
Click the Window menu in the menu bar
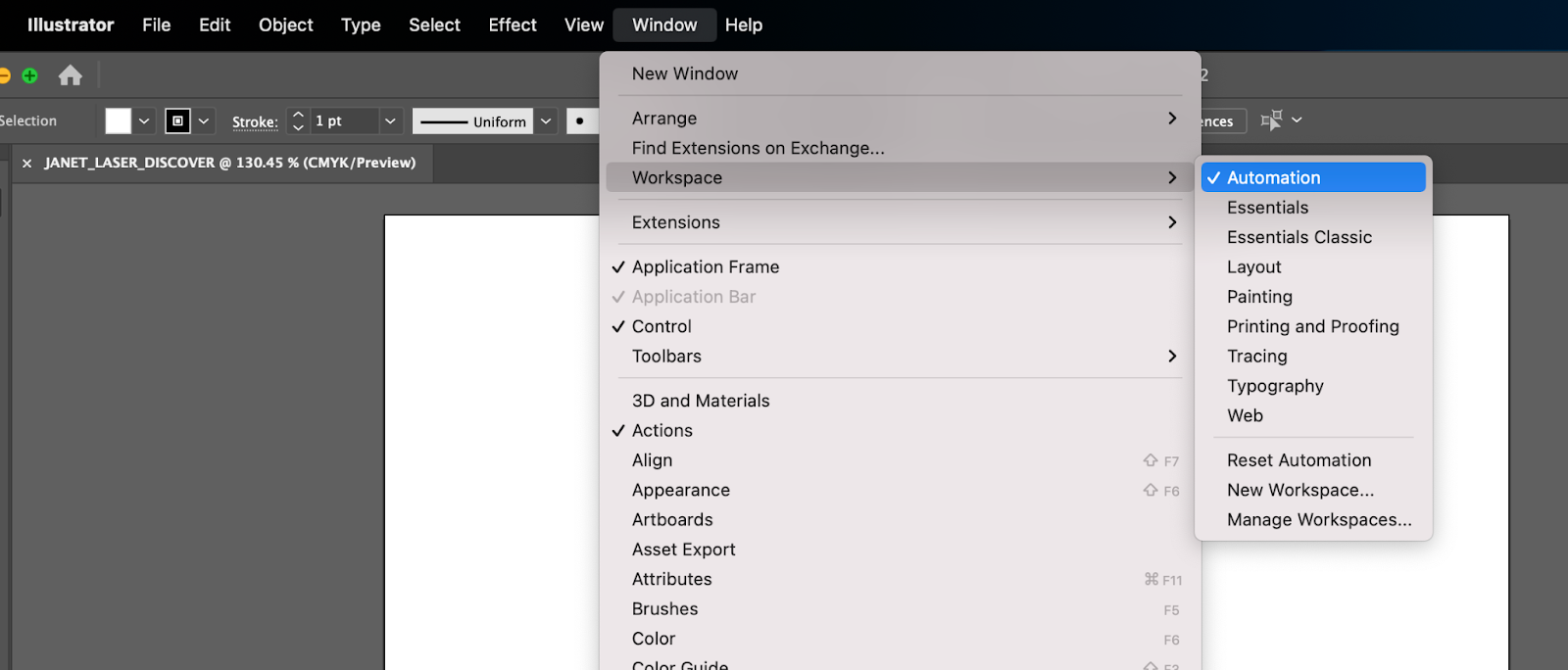tap(664, 24)
